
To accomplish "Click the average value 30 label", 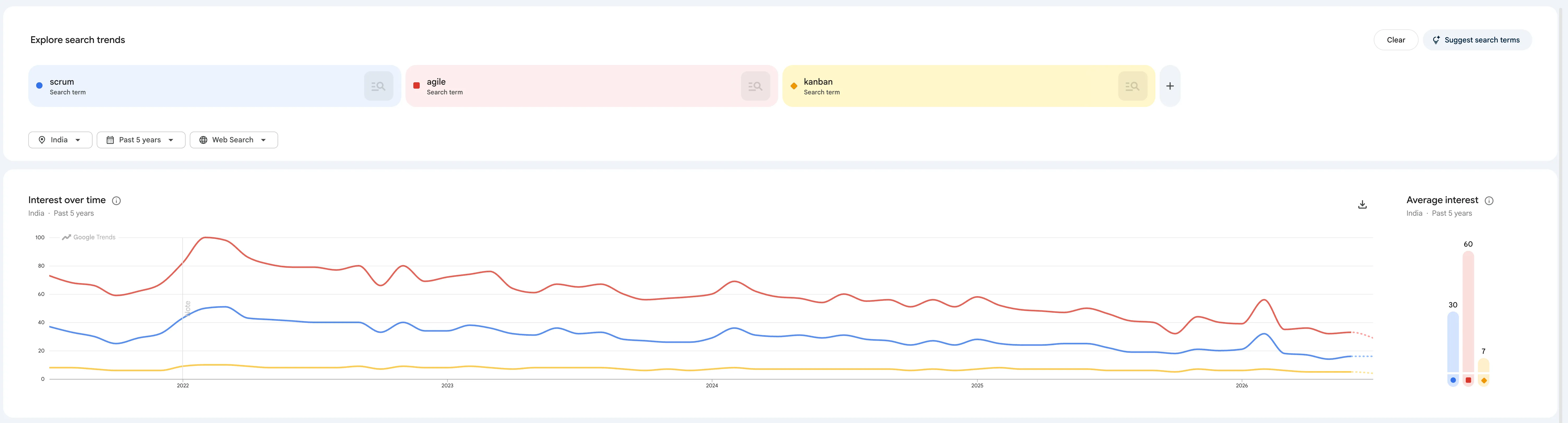I will click(x=1452, y=305).
